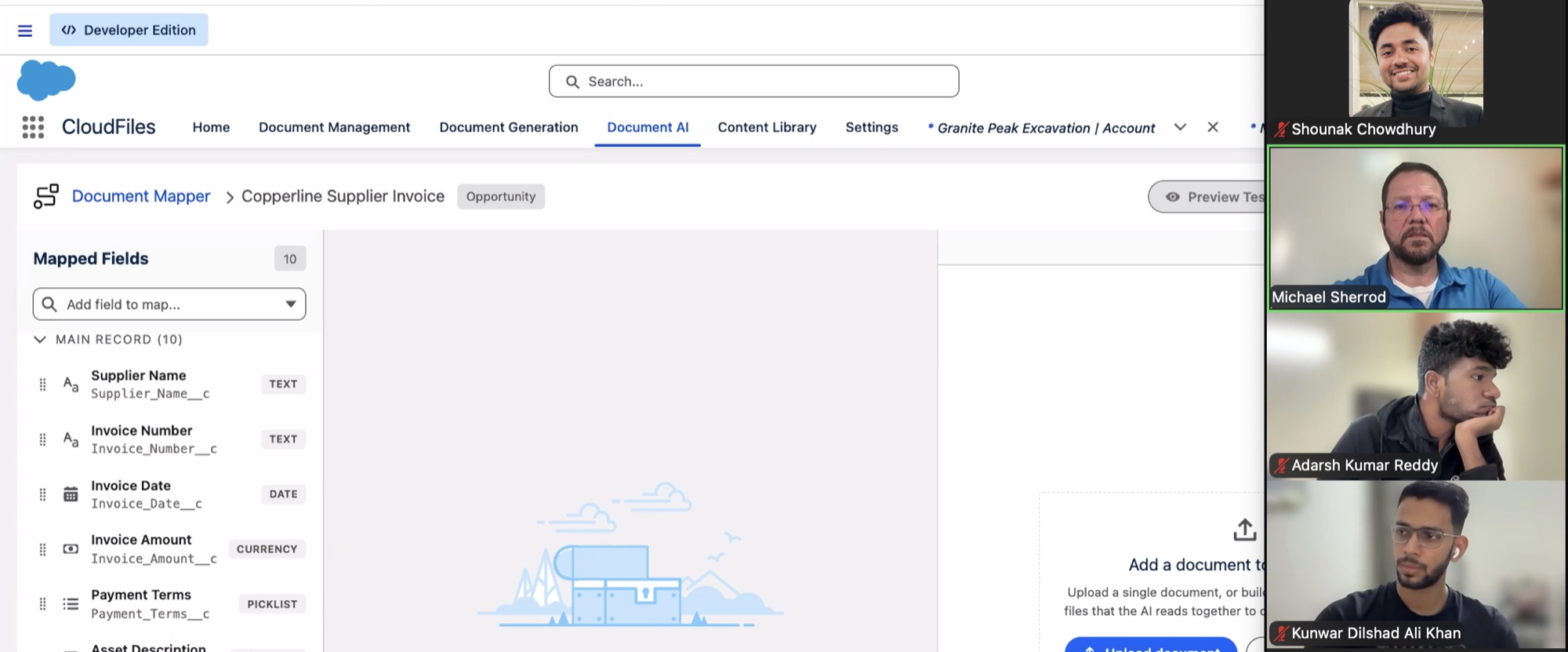This screenshot has width=1568, height=652.
Task: Click the Preview Test button
Action: click(x=1207, y=197)
